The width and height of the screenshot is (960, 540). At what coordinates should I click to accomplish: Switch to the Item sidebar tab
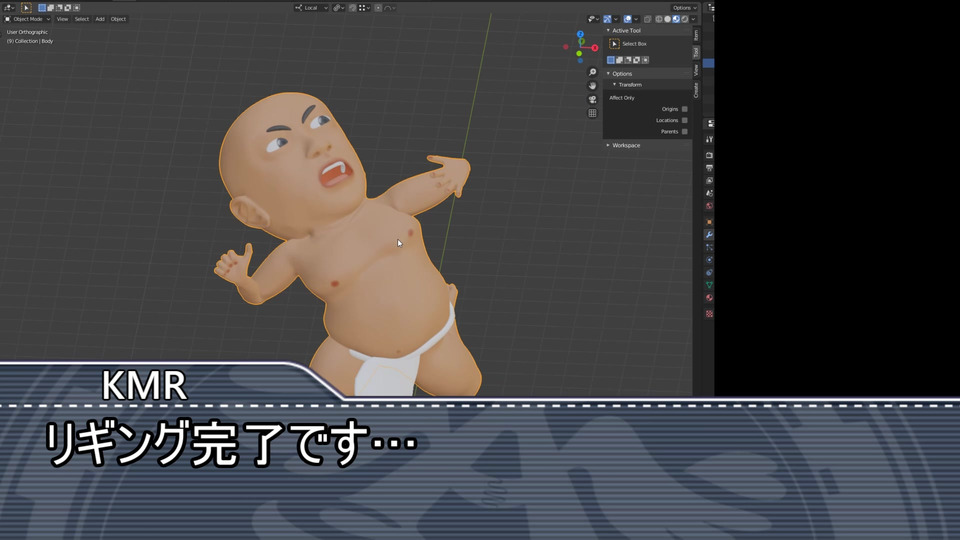point(696,35)
